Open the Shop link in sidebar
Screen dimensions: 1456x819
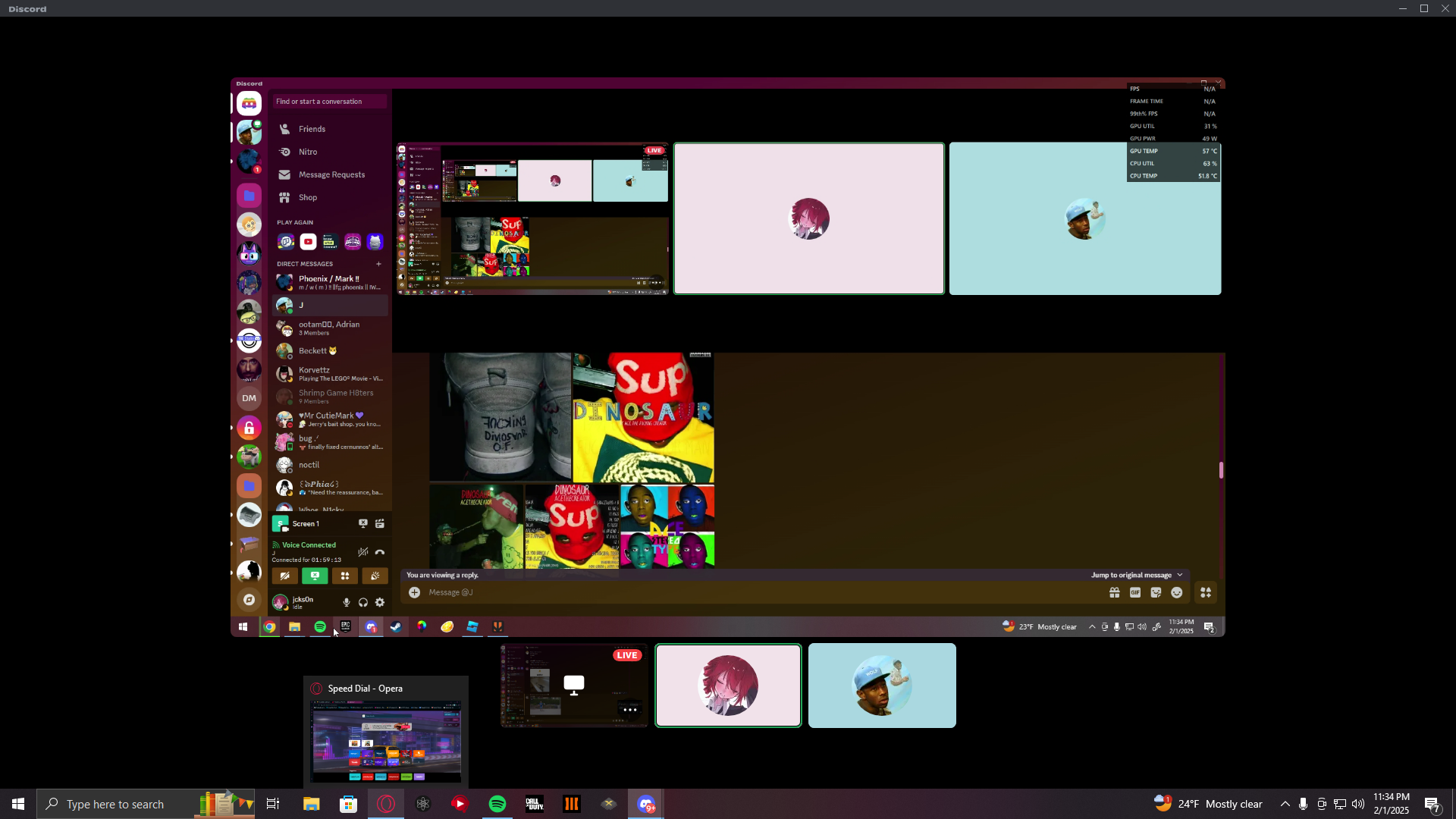(x=308, y=197)
